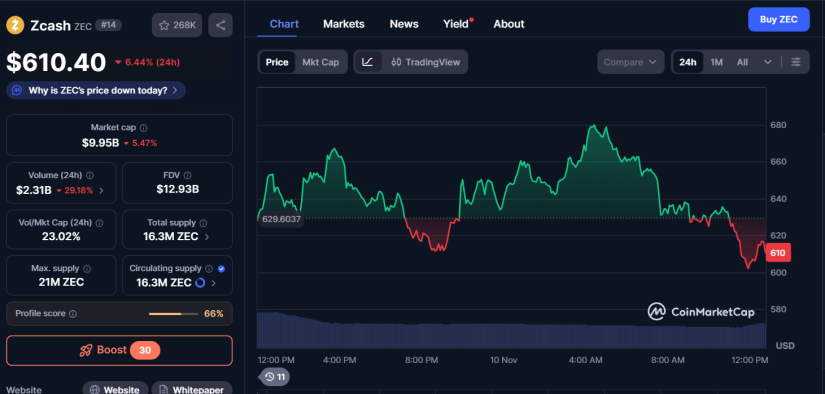Switch to the About tab

[x=509, y=24]
